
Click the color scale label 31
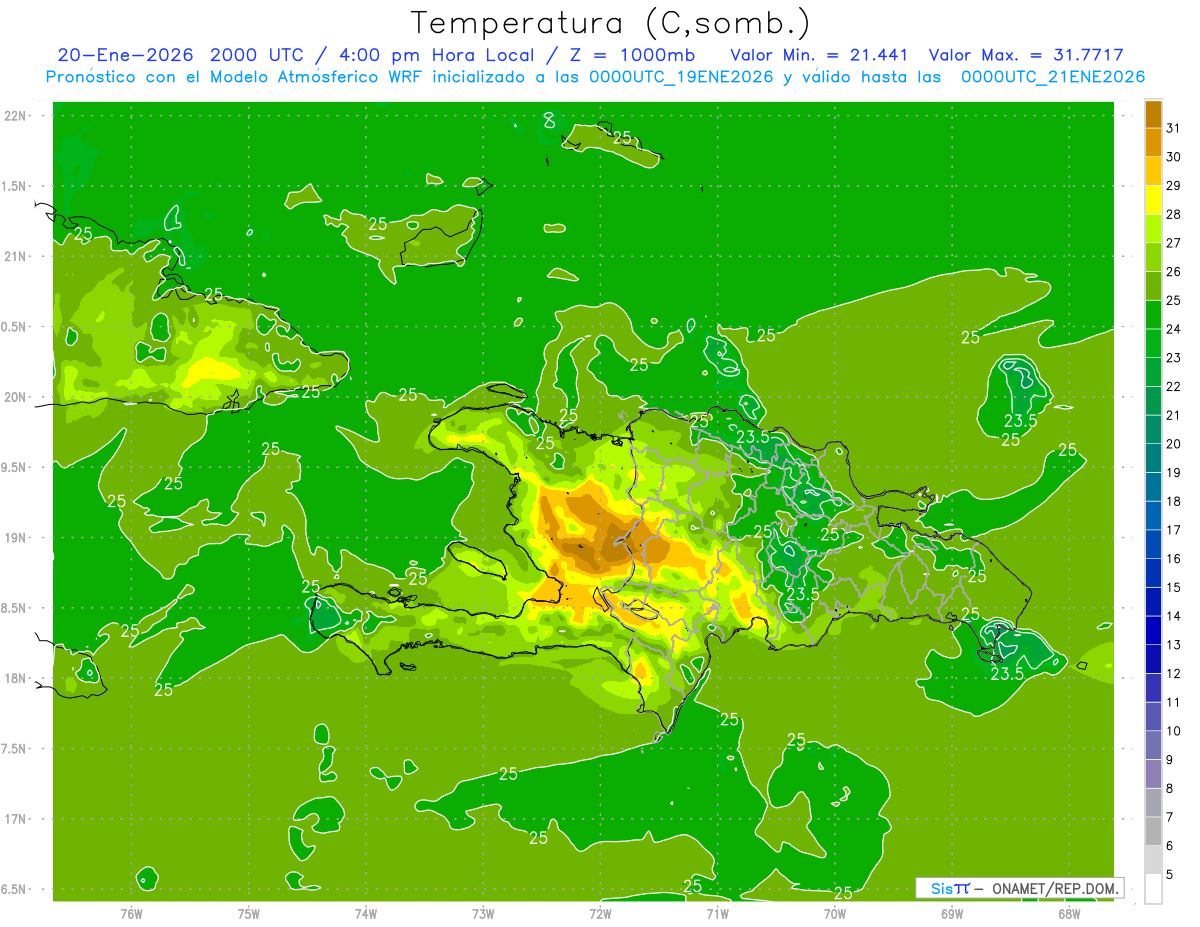[x=1174, y=128]
